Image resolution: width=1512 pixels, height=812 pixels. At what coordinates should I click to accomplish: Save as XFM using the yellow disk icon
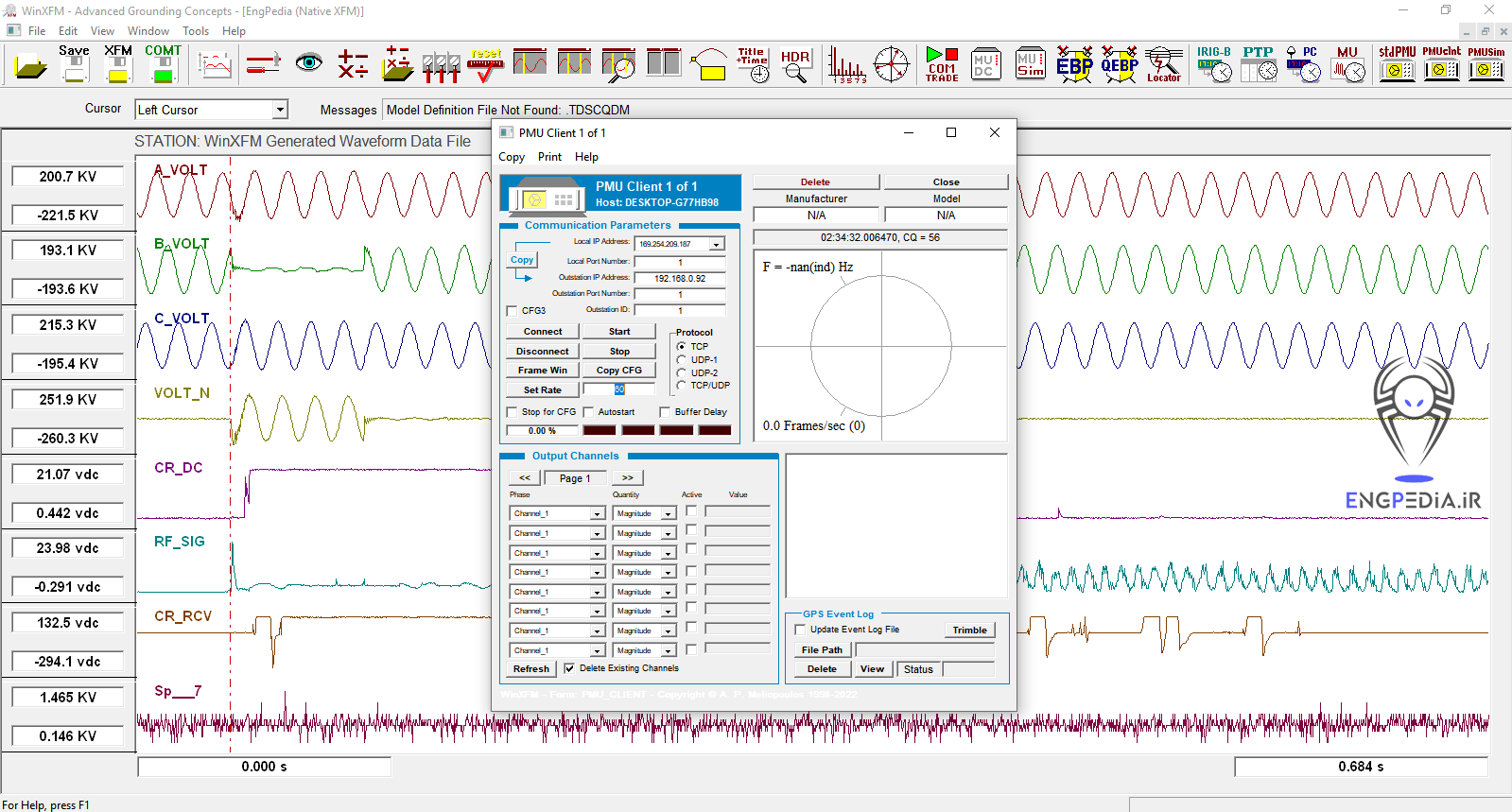tap(118, 64)
